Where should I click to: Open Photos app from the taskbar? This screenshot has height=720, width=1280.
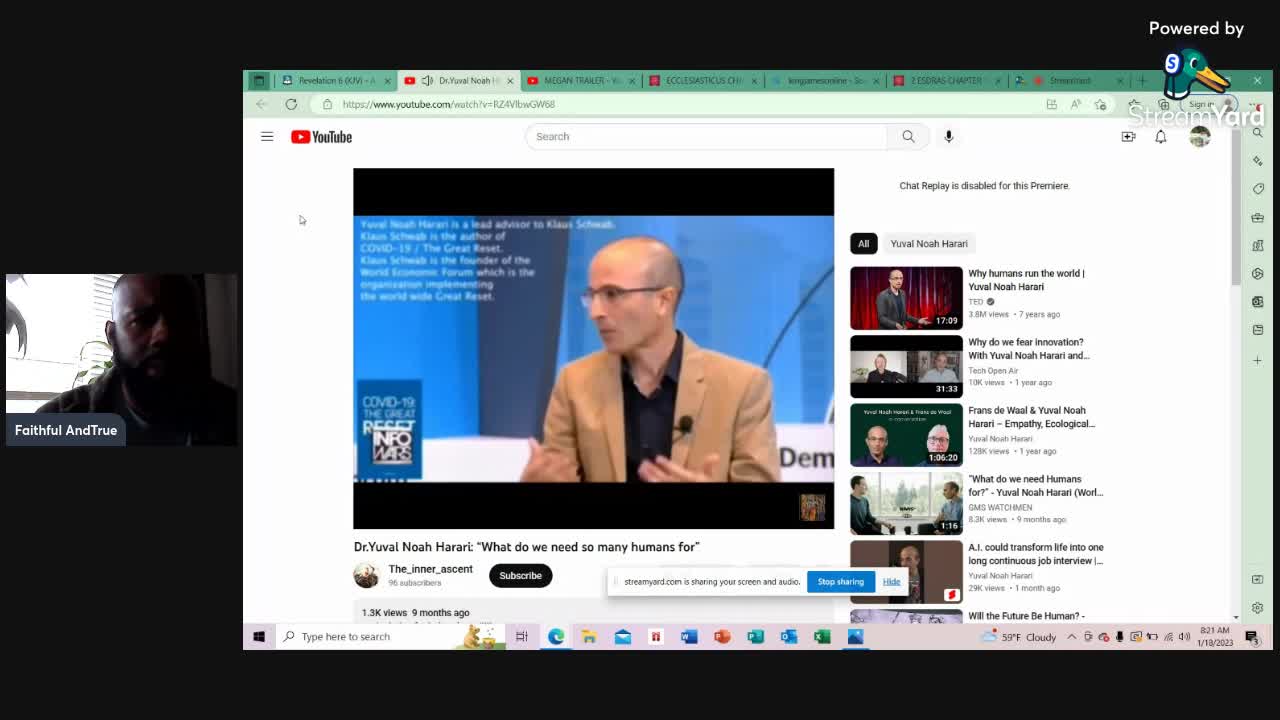[855, 636]
